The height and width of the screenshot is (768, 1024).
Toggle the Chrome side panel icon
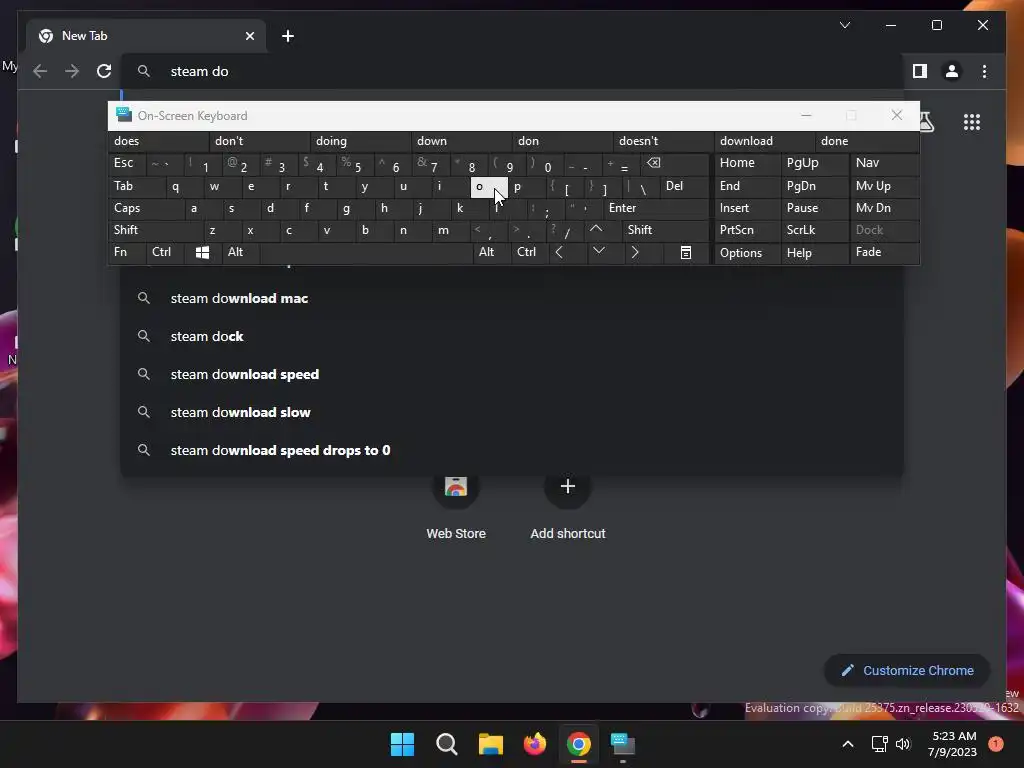click(920, 71)
